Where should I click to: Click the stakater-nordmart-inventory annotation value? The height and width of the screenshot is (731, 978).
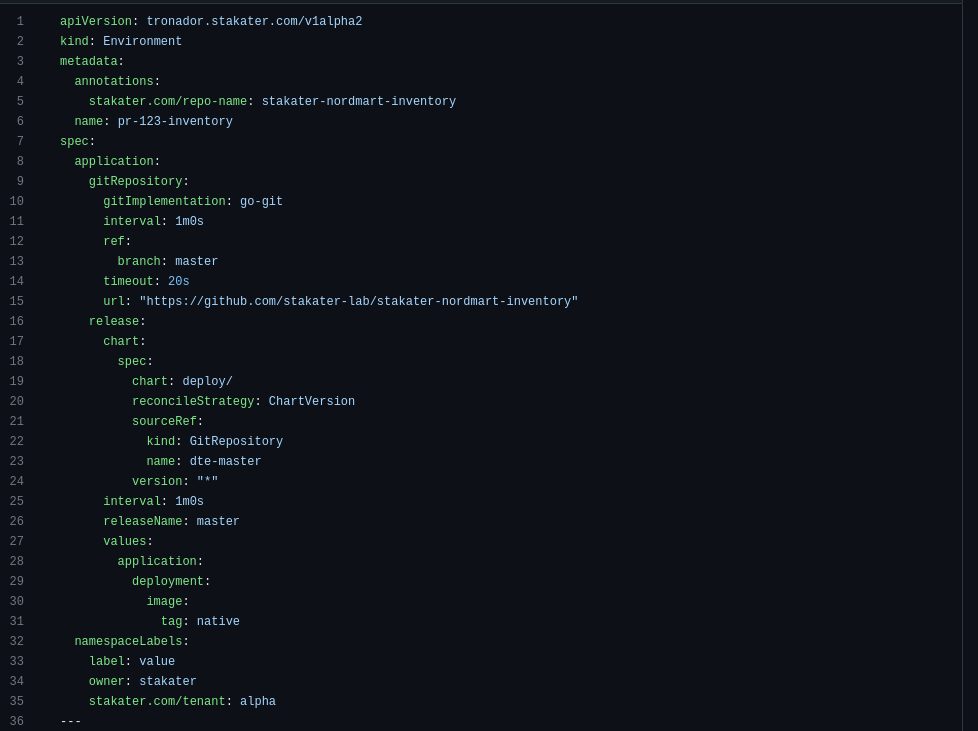[x=359, y=101]
